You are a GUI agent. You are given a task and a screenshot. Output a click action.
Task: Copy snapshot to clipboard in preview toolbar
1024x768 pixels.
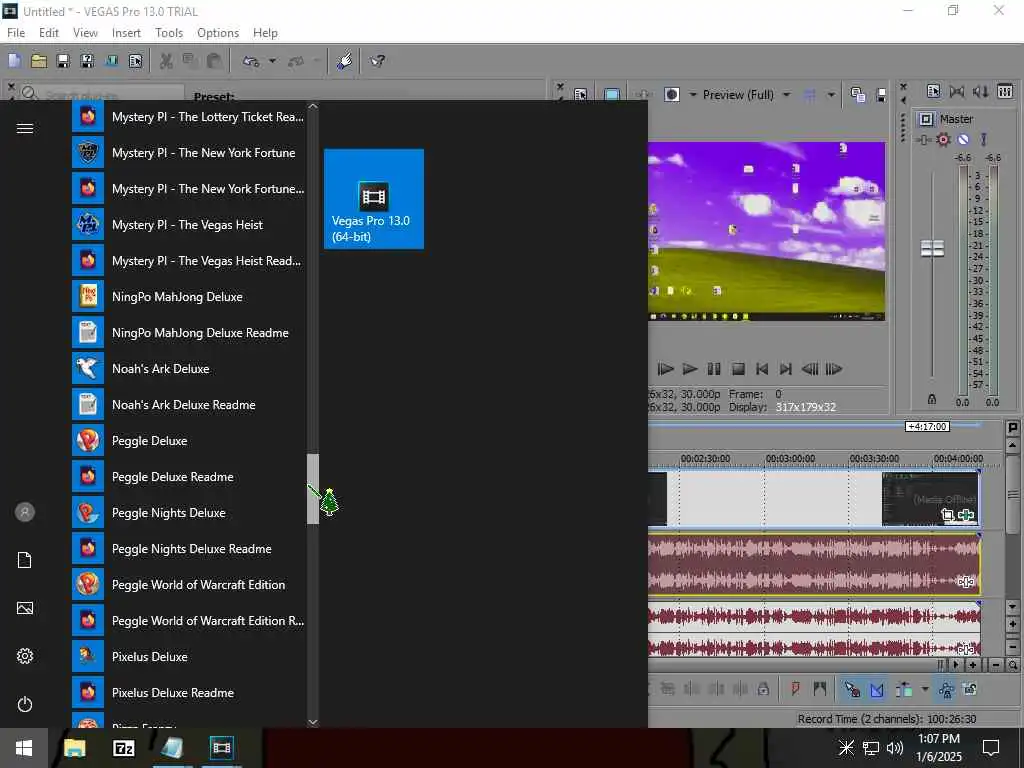pyautogui.click(x=858, y=95)
